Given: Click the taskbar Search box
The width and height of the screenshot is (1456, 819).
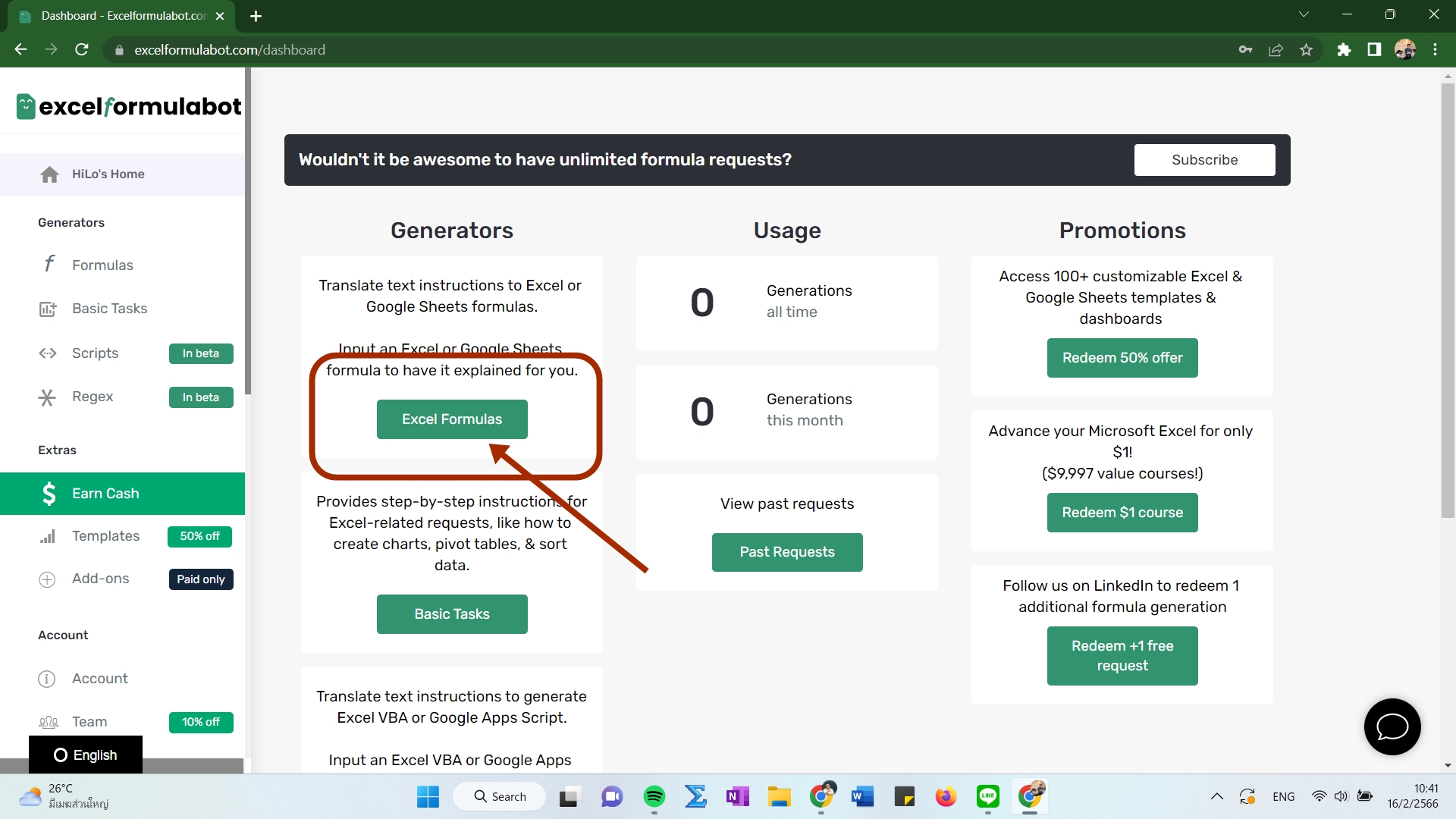Looking at the screenshot, I should point(500,797).
